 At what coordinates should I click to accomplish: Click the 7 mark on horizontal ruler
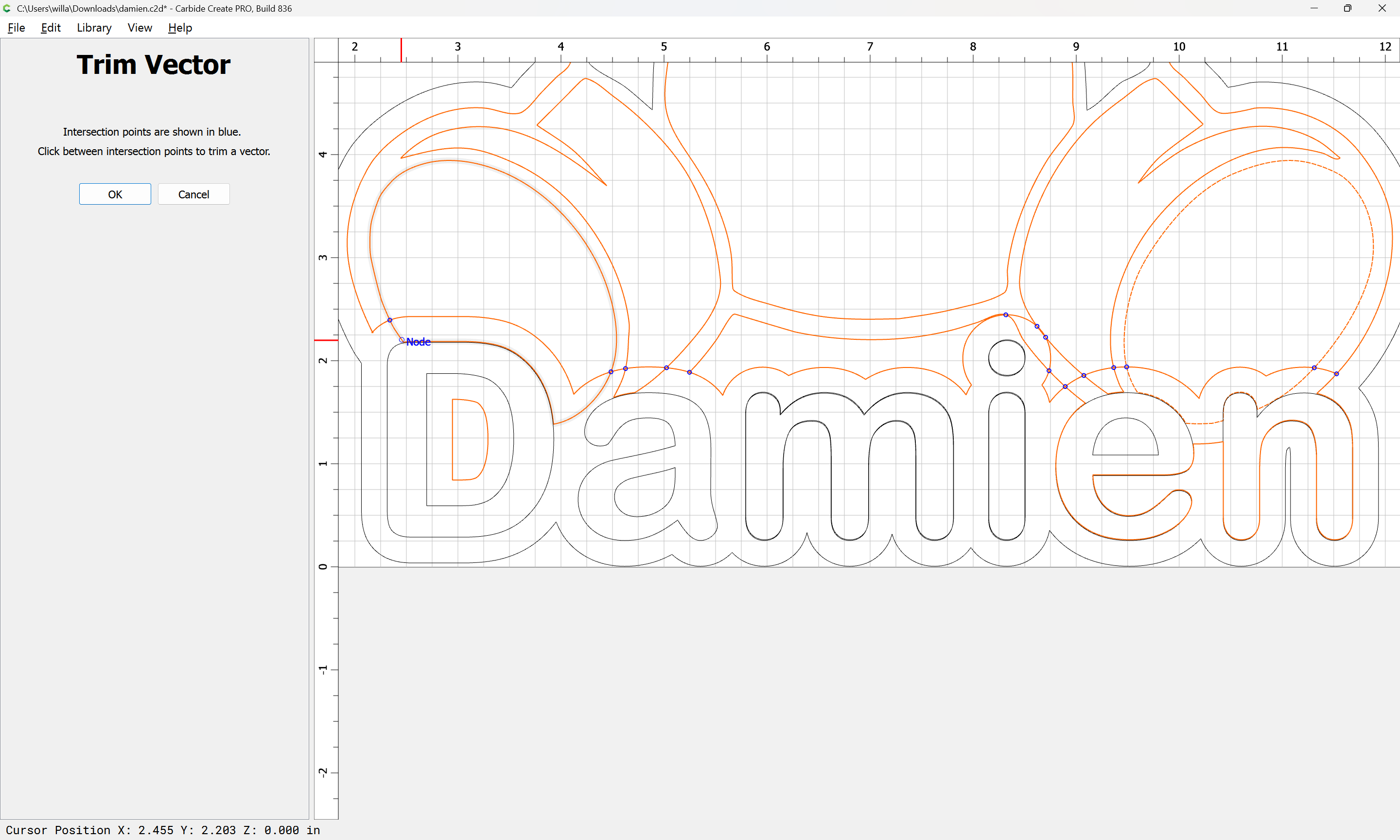(x=870, y=47)
